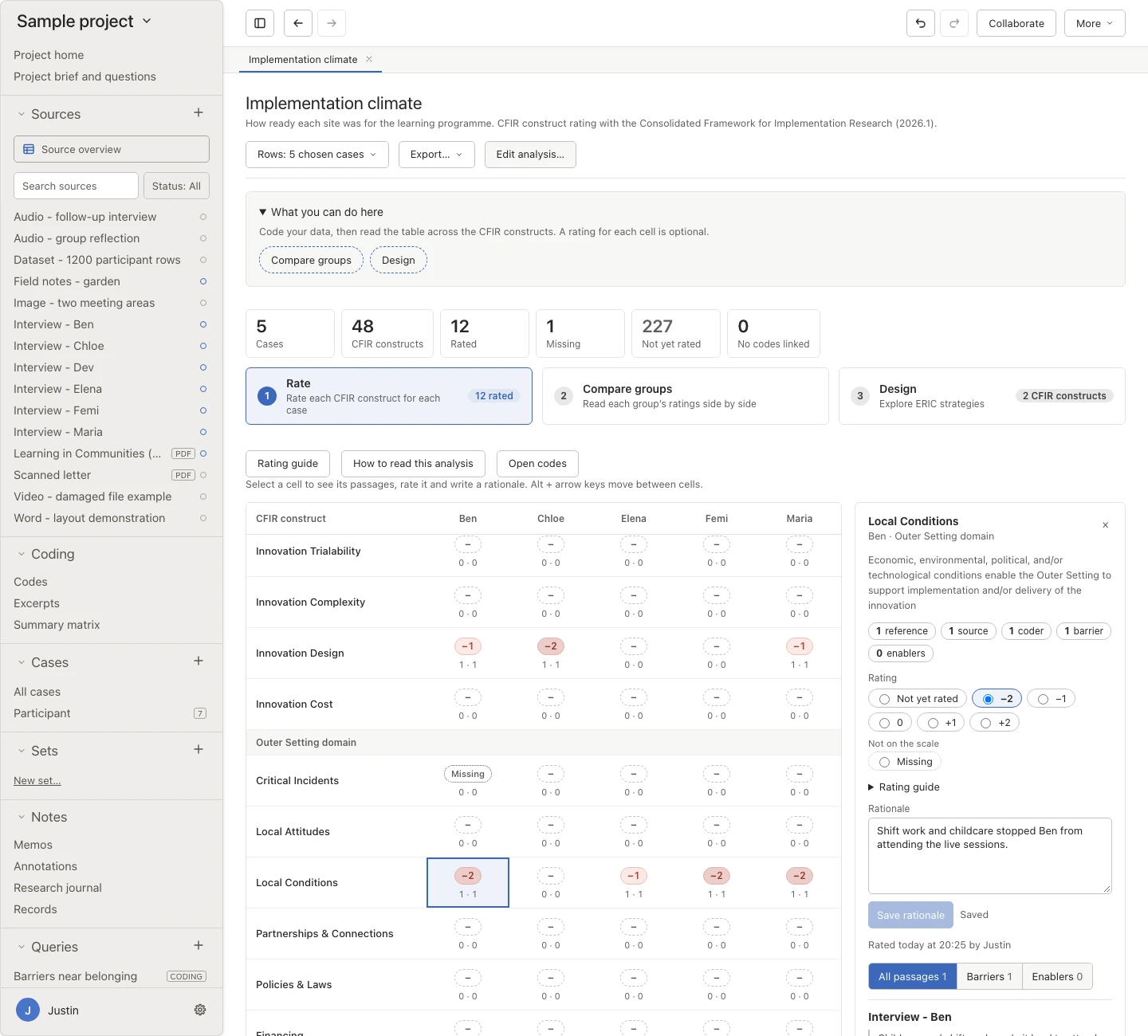Click the Source overview table icon

pos(29,149)
